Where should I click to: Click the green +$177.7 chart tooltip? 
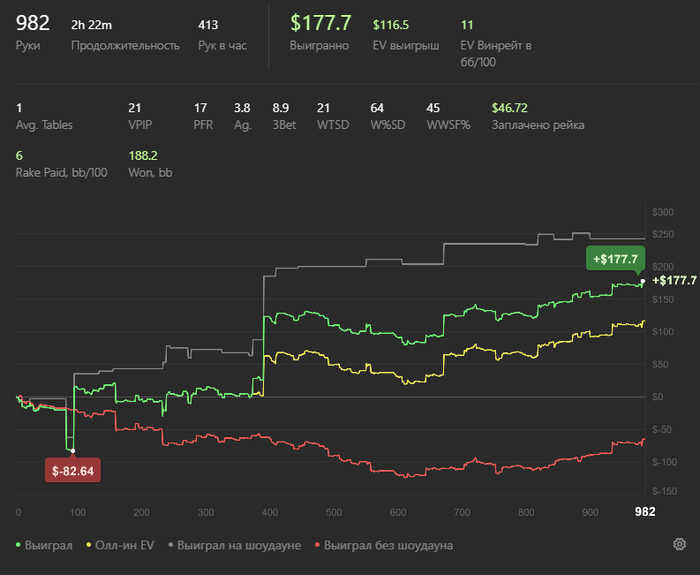click(615, 259)
